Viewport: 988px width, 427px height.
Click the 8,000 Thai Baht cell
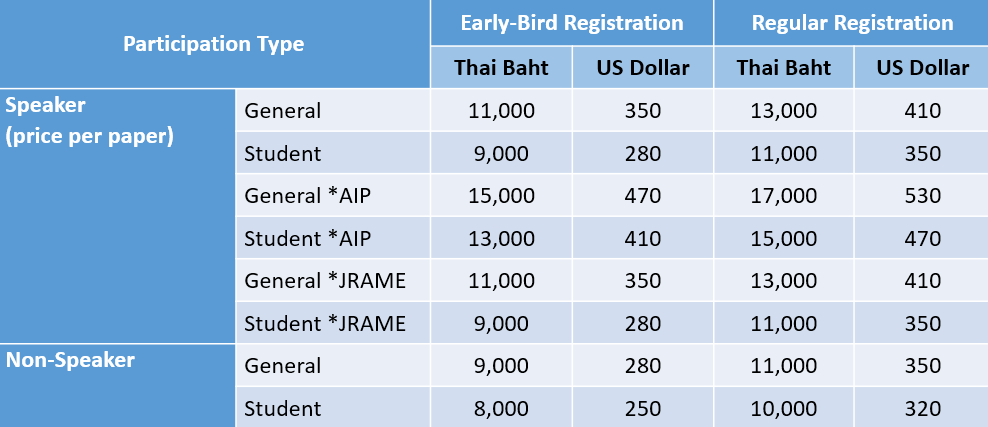[x=501, y=408]
